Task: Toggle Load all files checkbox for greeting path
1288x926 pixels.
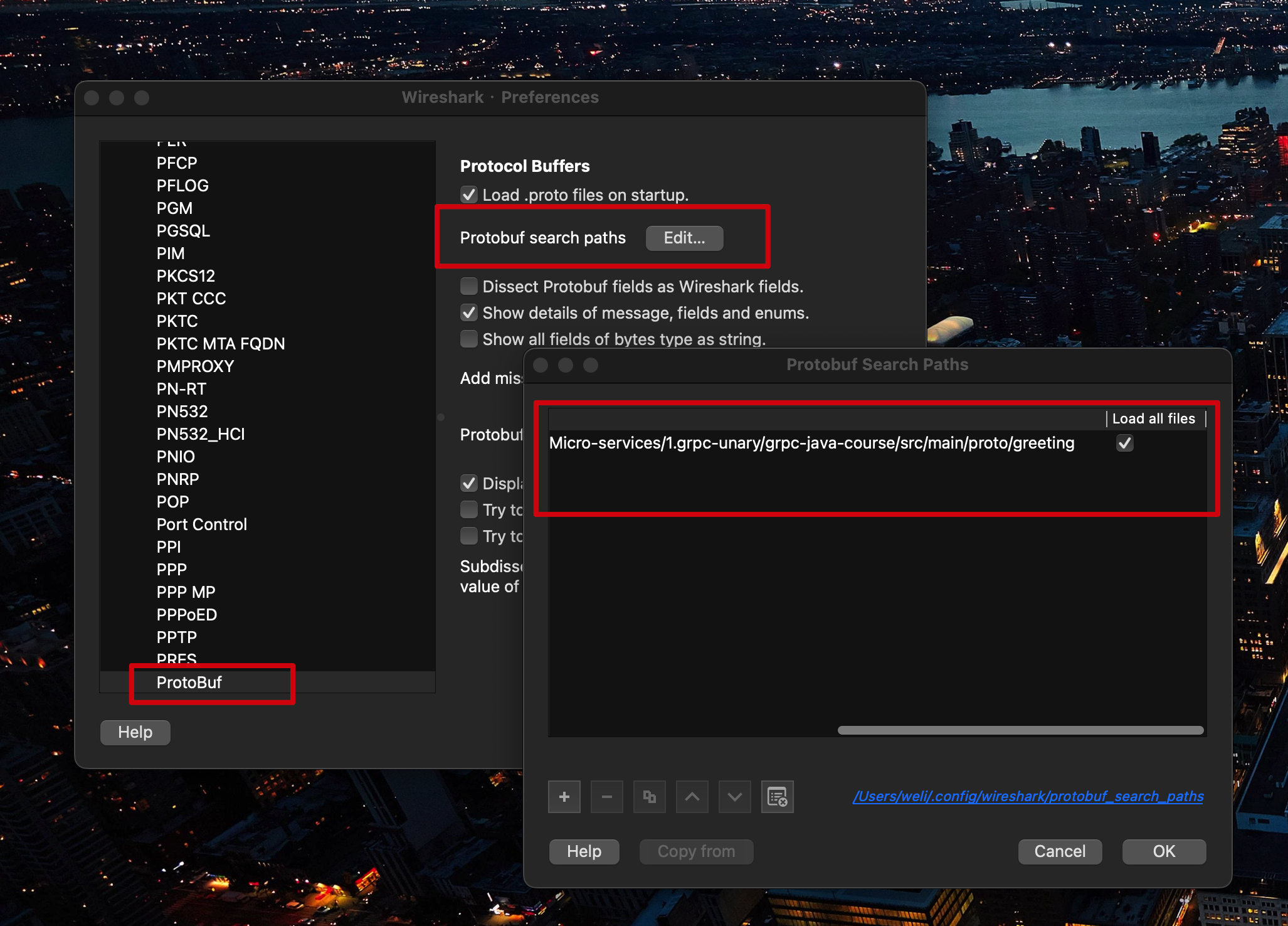Action: click(x=1124, y=444)
